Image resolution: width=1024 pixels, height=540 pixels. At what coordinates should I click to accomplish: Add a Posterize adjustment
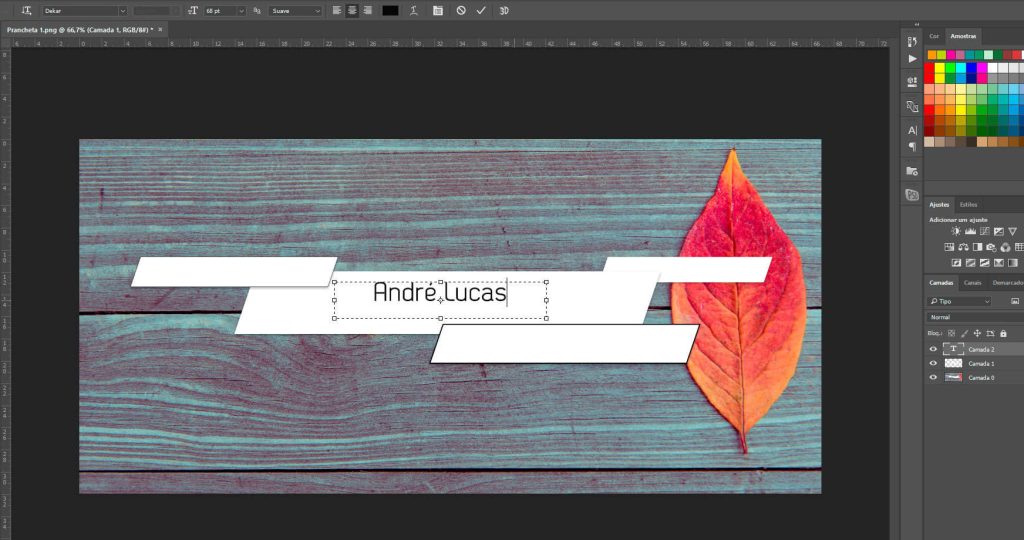tap(970, 262)
